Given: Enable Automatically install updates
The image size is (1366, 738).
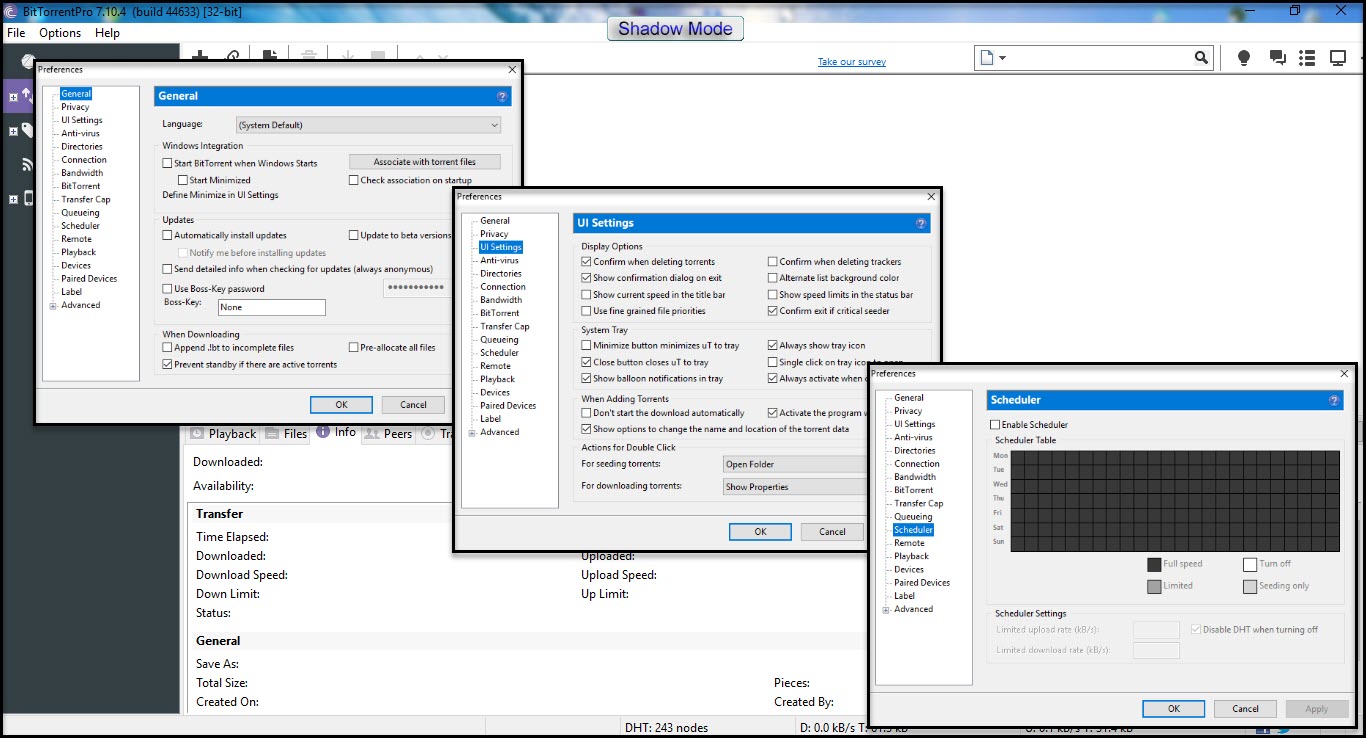Looking at the screenshot, I should [x=168, y=235].
